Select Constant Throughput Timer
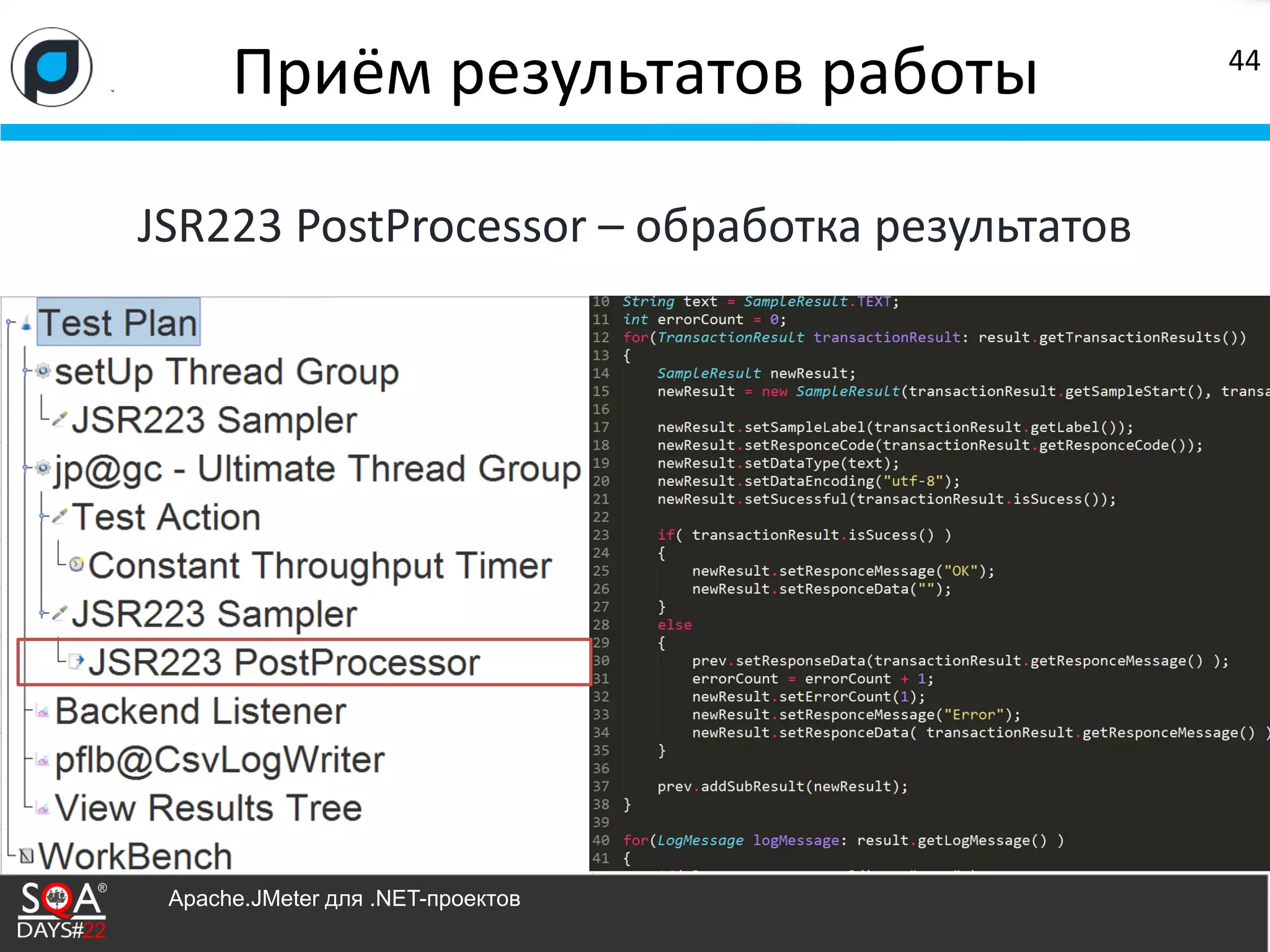This screenshot has height=952, width=1270. tap(320, 565)
